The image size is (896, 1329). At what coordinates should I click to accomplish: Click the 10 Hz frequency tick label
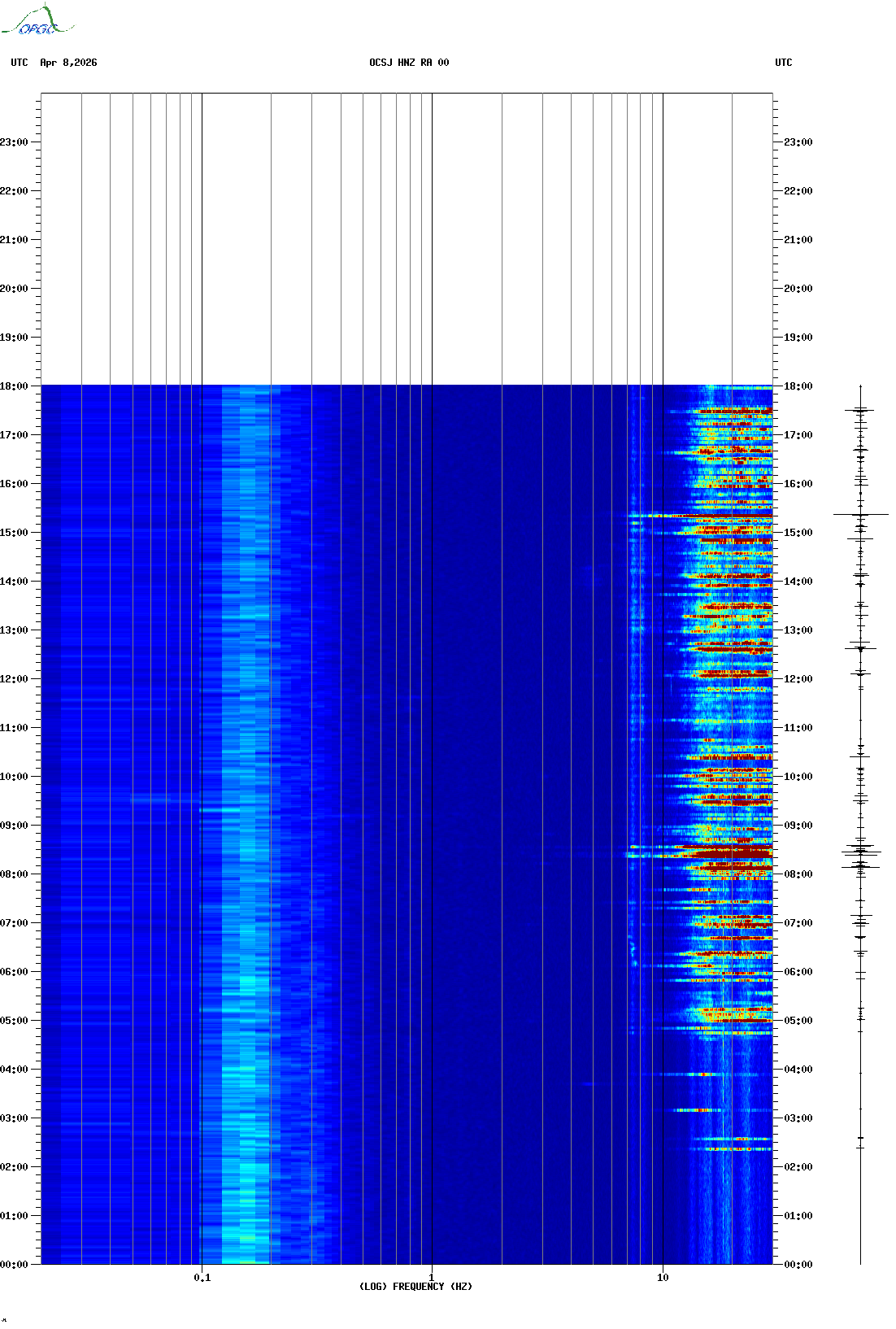663,1277
